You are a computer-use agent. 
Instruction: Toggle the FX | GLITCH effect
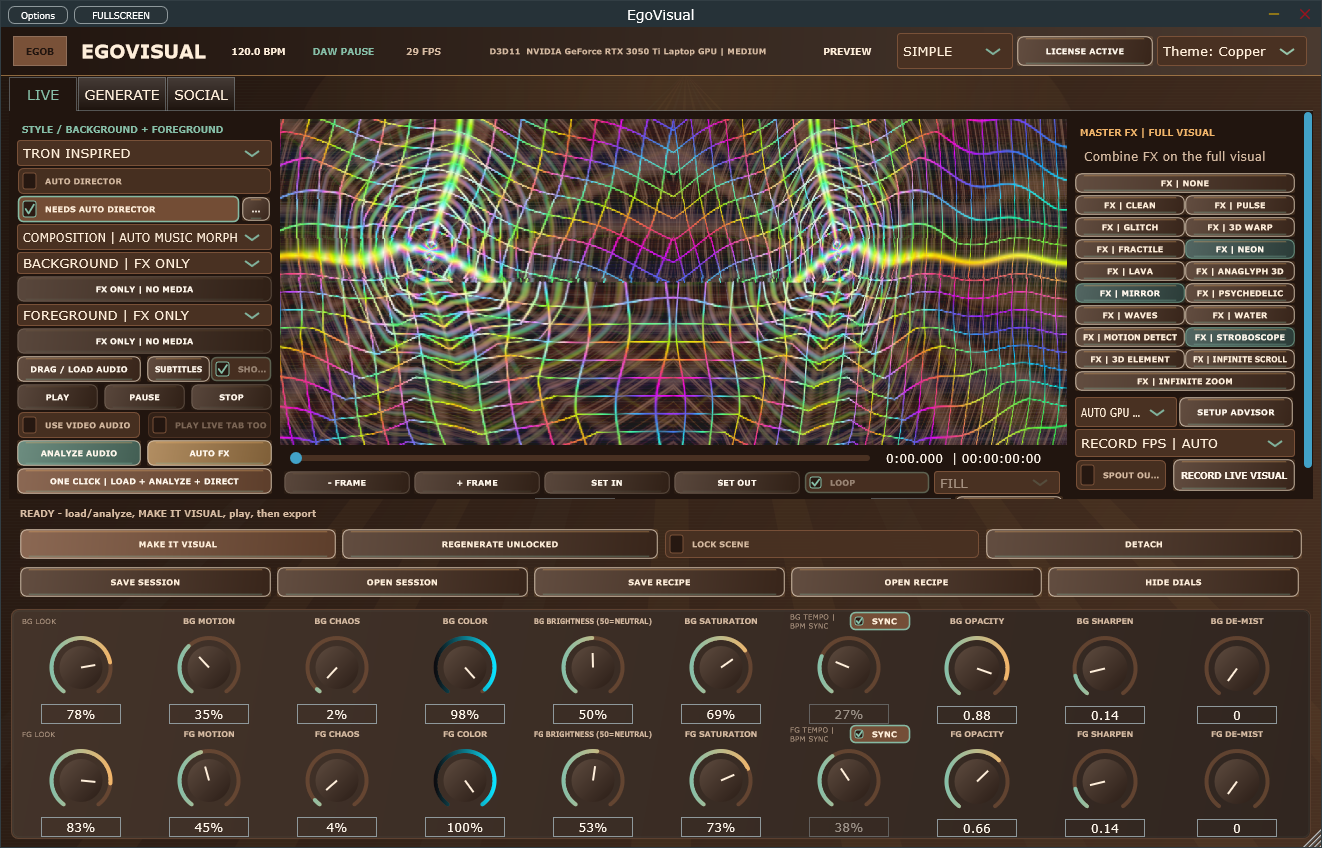(1130, 227)
